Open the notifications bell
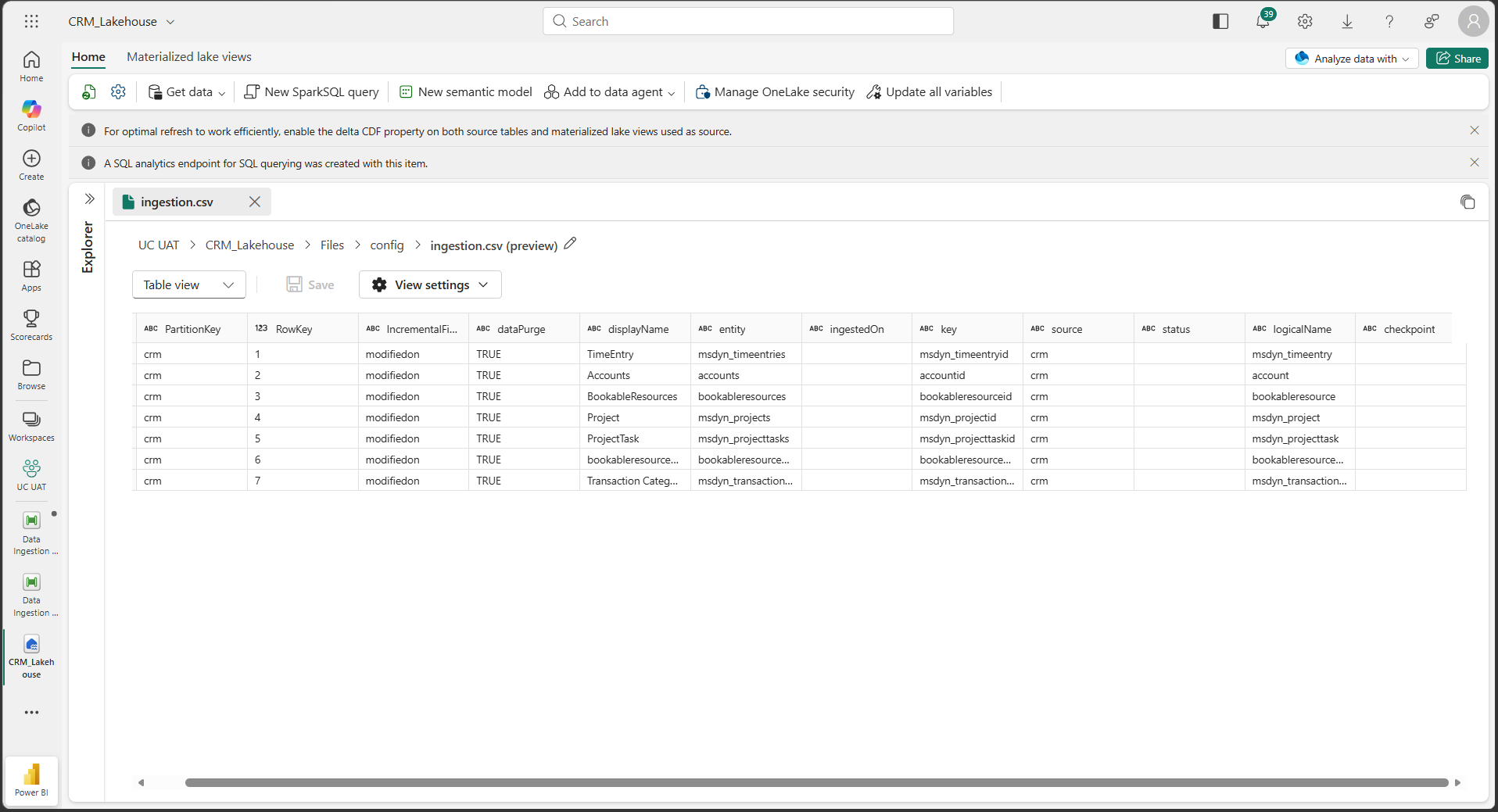The width and height of the screenshot is (1498, 812). point(1263,21)
